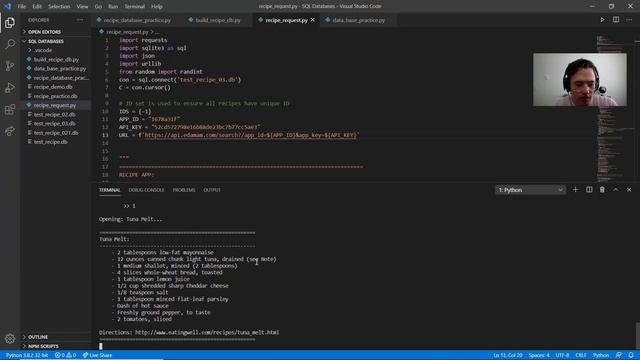
Task: Open recipe_practice.db in the explorer
Action: [55, 96]
